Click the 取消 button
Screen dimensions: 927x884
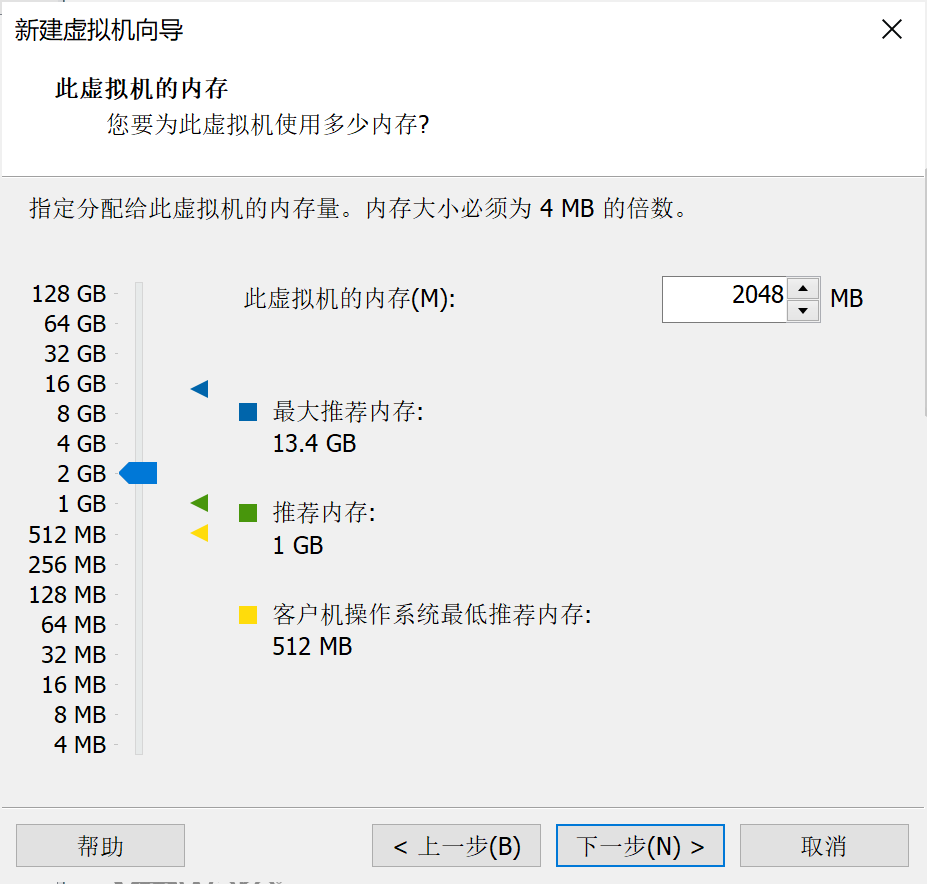tap(824, 846)
